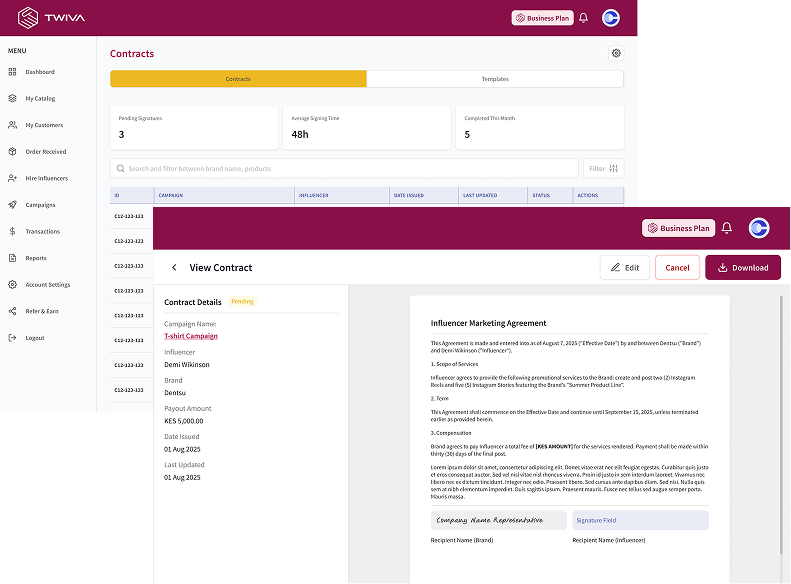Open the T-shirt Campaign link
This screenshot has width=791, height=584.
191,336
